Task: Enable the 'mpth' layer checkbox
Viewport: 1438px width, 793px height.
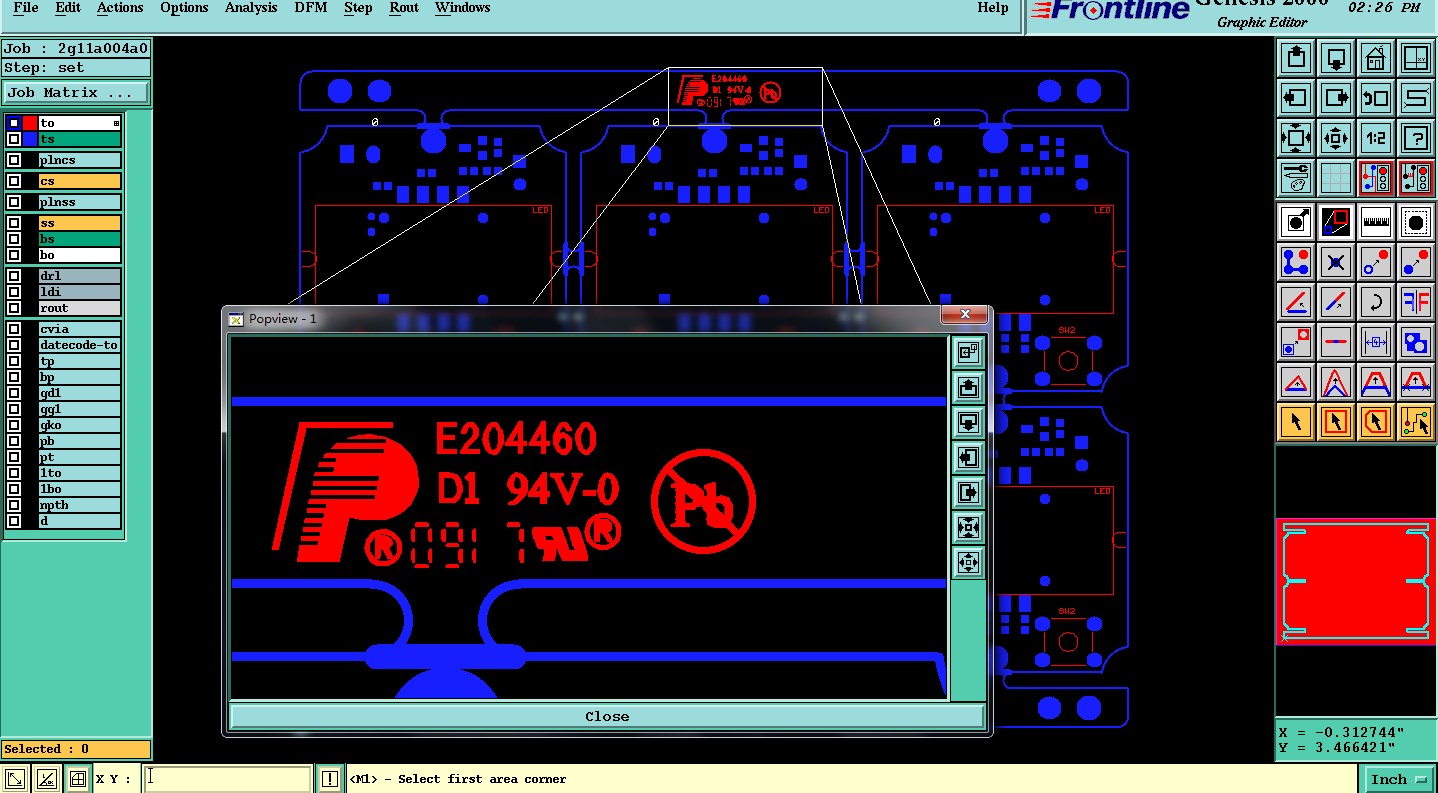Action: pyautogui.click(x=14, y=505)
